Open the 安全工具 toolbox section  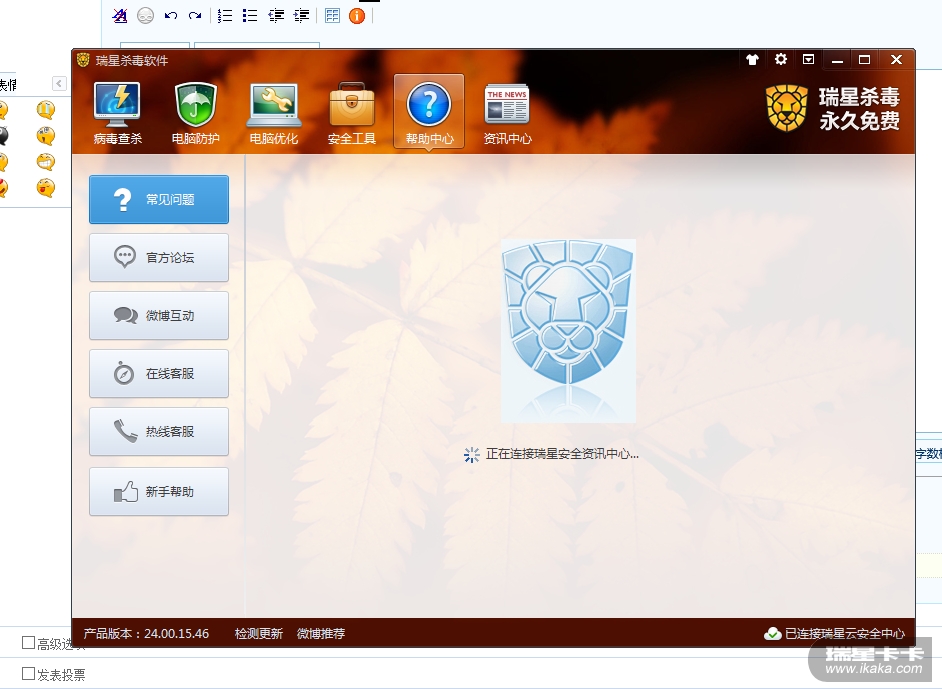click(352, 113)
